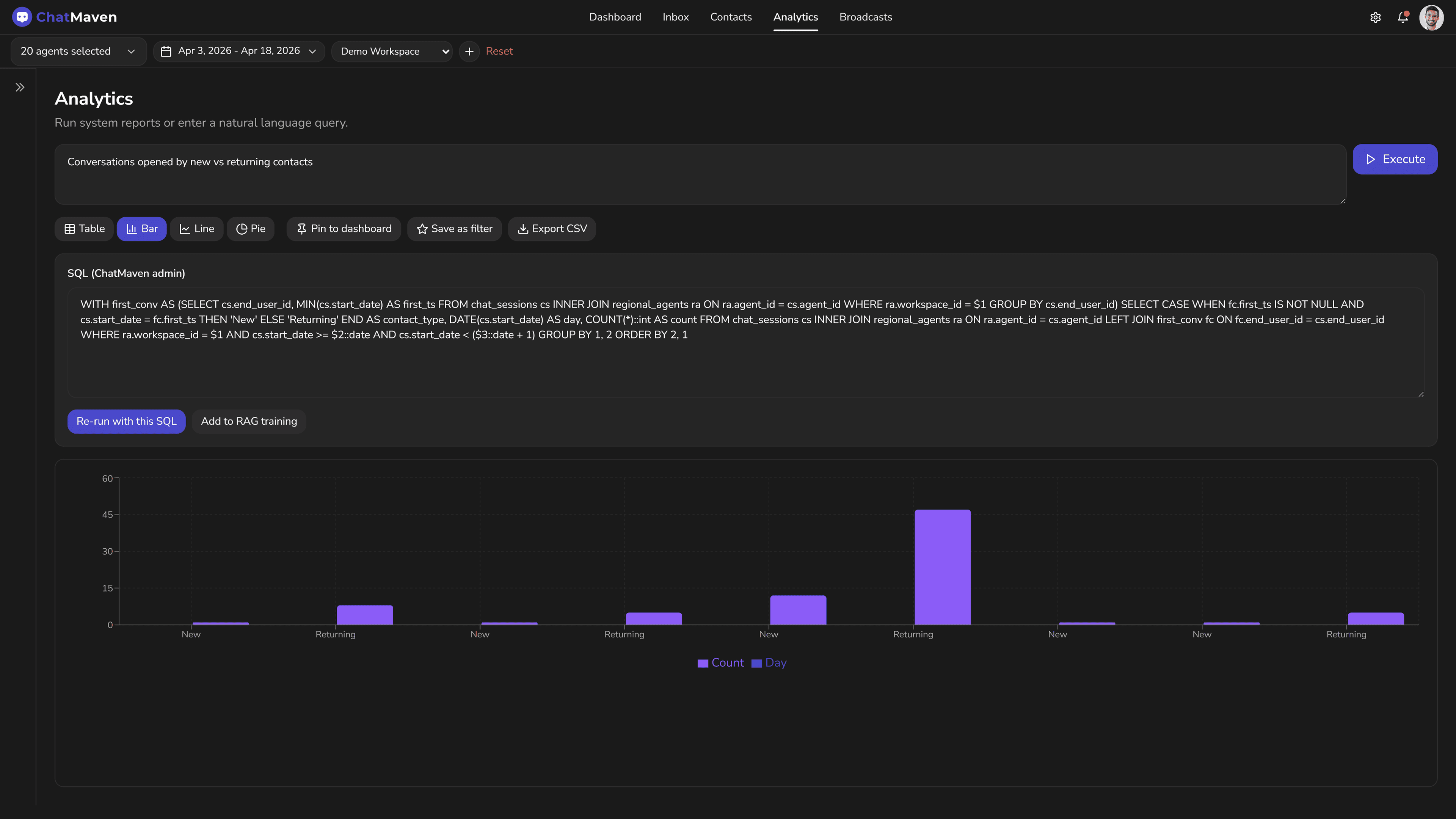Image resolution: width=1456 pixels, height=819 pixels.
Task: Toggle the Count series in chart legend
Action: point(721,662)
